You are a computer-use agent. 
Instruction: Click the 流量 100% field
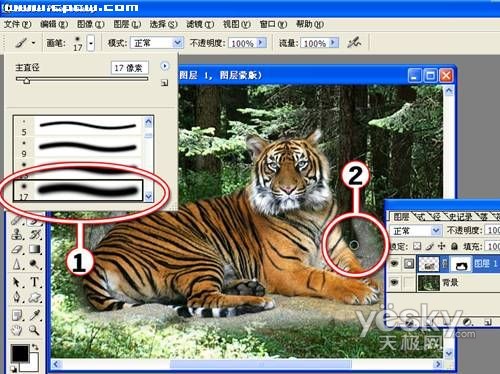click(x=315, y=43)
